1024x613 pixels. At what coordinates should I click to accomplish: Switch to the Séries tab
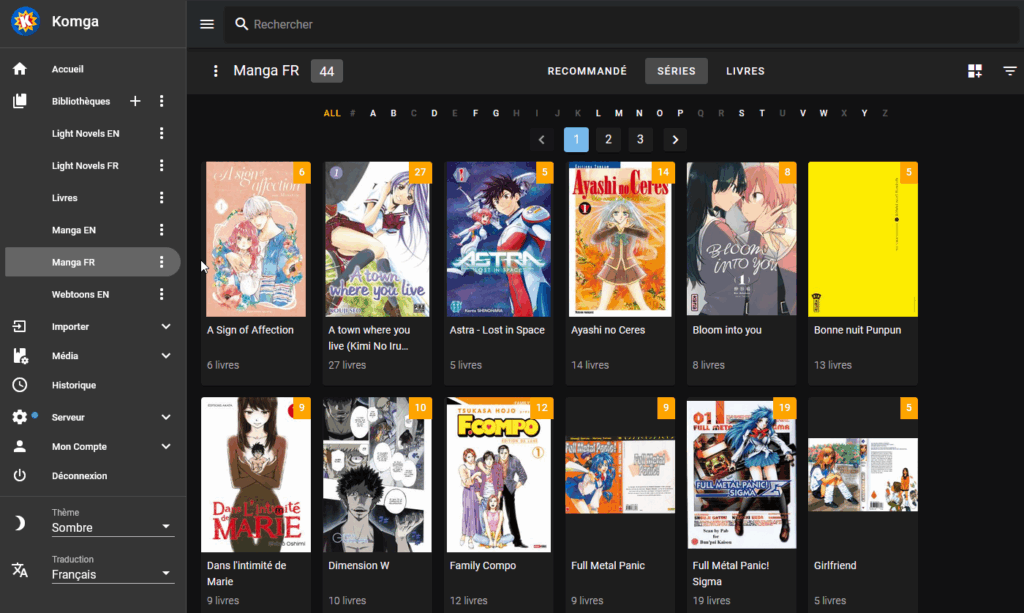[x=677, y=71]
